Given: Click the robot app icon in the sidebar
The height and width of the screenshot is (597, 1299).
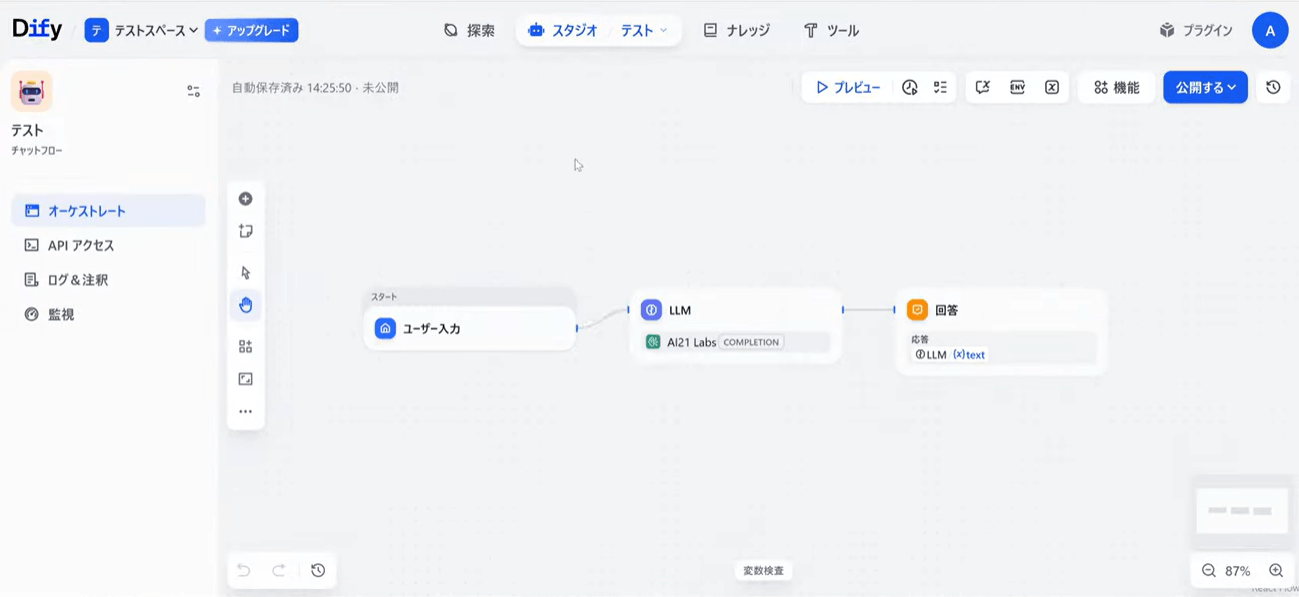Looking at the screenshot, I should pyautogui.click(x=31, y=92).
